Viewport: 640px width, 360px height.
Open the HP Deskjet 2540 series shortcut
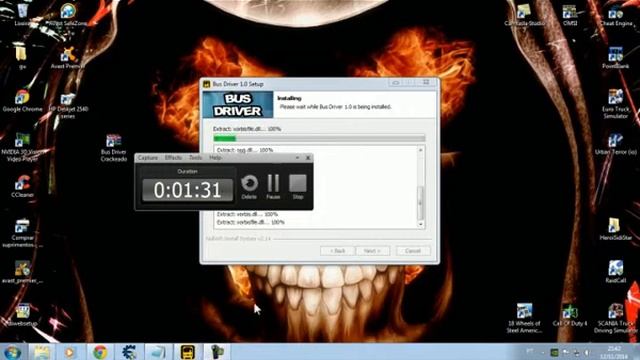coord(68,104)
